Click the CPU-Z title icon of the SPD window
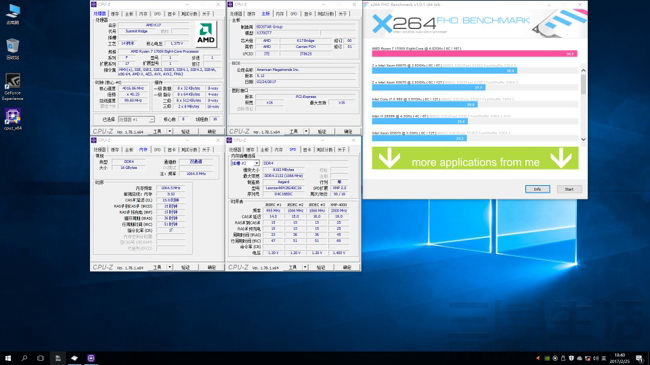650x365 pixels. 229,140
